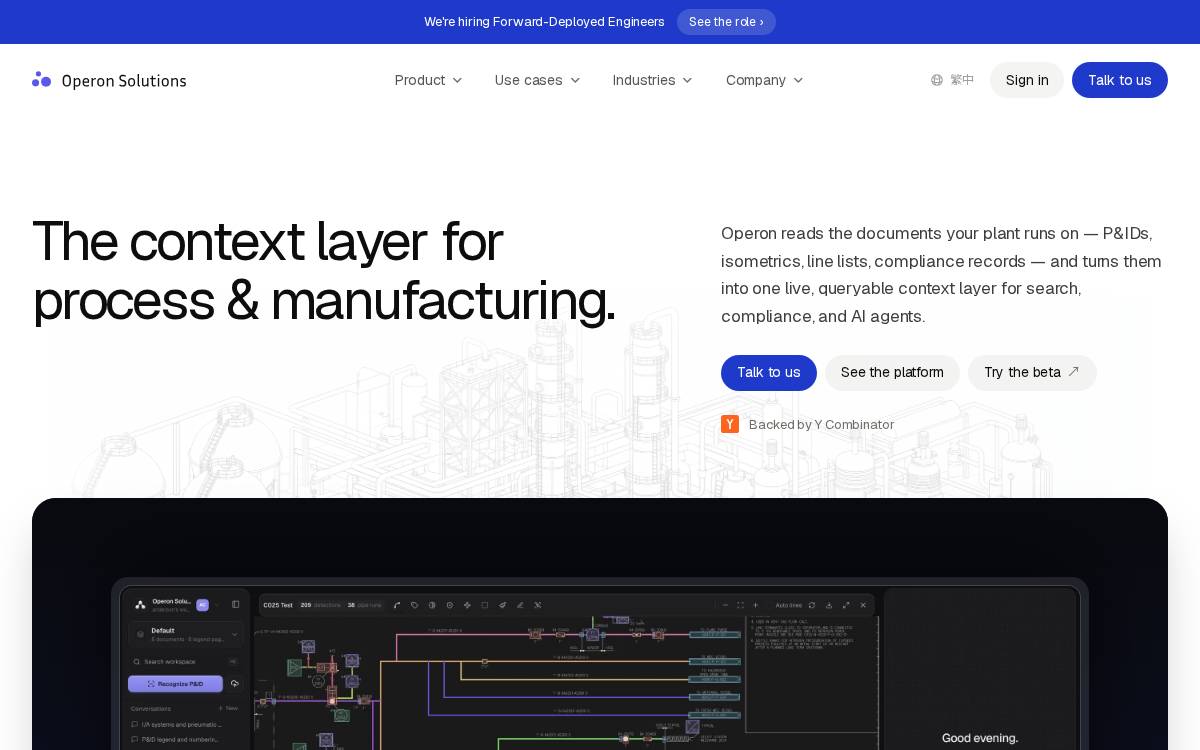Click the Search workspace field in preview
The height and width of the screenshot is (750, 1200).
point(186,661)
